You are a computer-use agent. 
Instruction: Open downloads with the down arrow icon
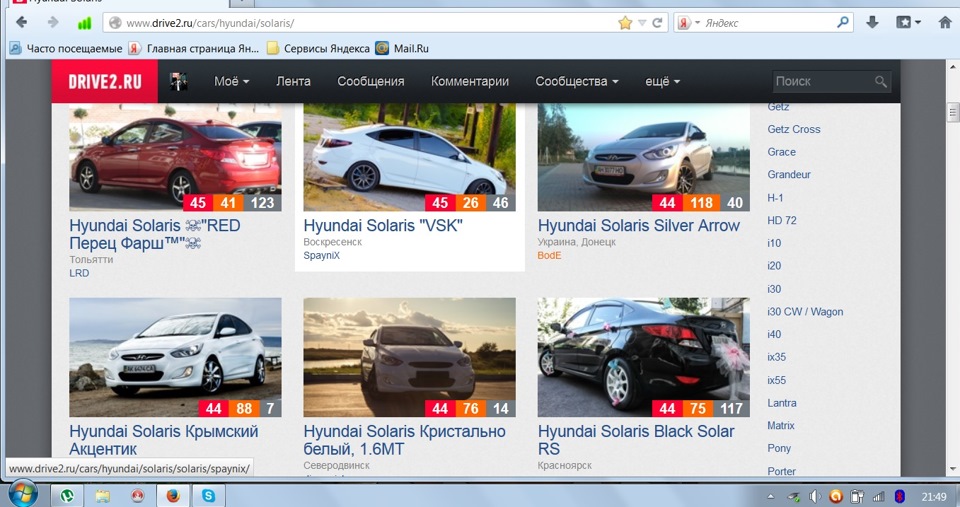pyautogui.click(x=872, y=23)
